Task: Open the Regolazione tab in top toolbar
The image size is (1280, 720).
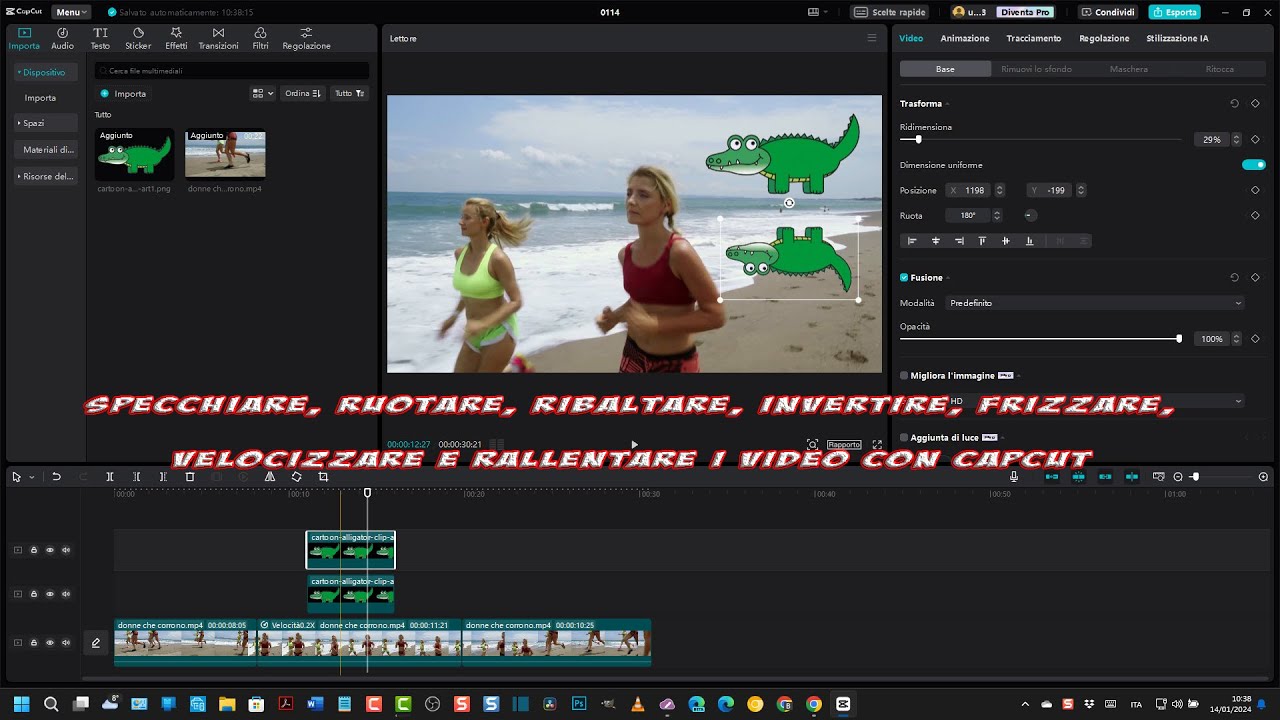Action: [306, 38]
